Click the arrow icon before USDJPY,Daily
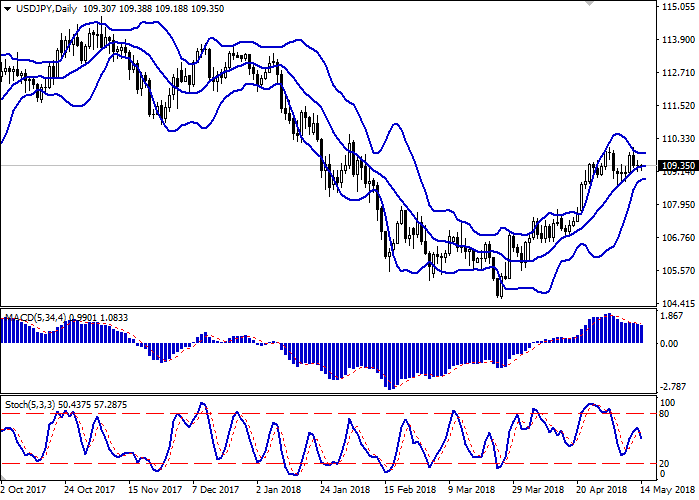This screenshot has width=699, height=500. pos(7,7)
